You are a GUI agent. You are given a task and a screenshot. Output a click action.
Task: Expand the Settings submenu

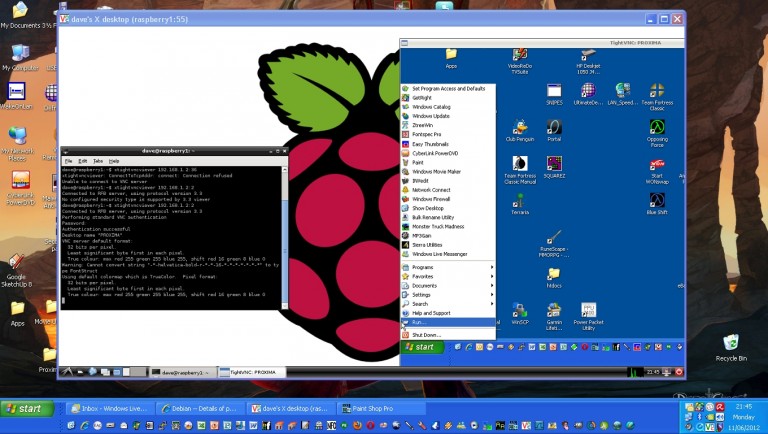(448, 295)
